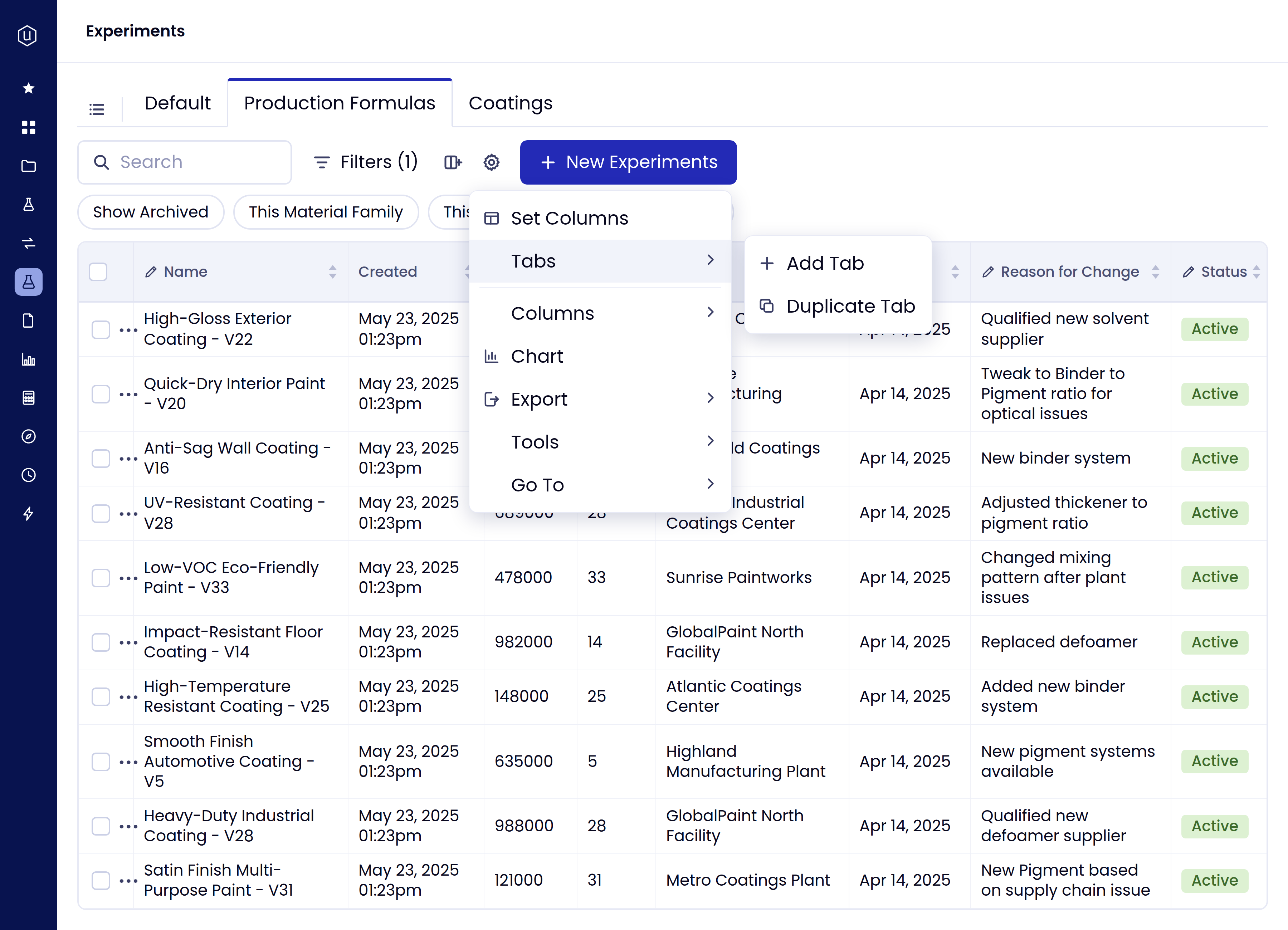This screenshot has width=1288, height=930.
Task: Click the add column icon in toolbar
Action: 453,162
